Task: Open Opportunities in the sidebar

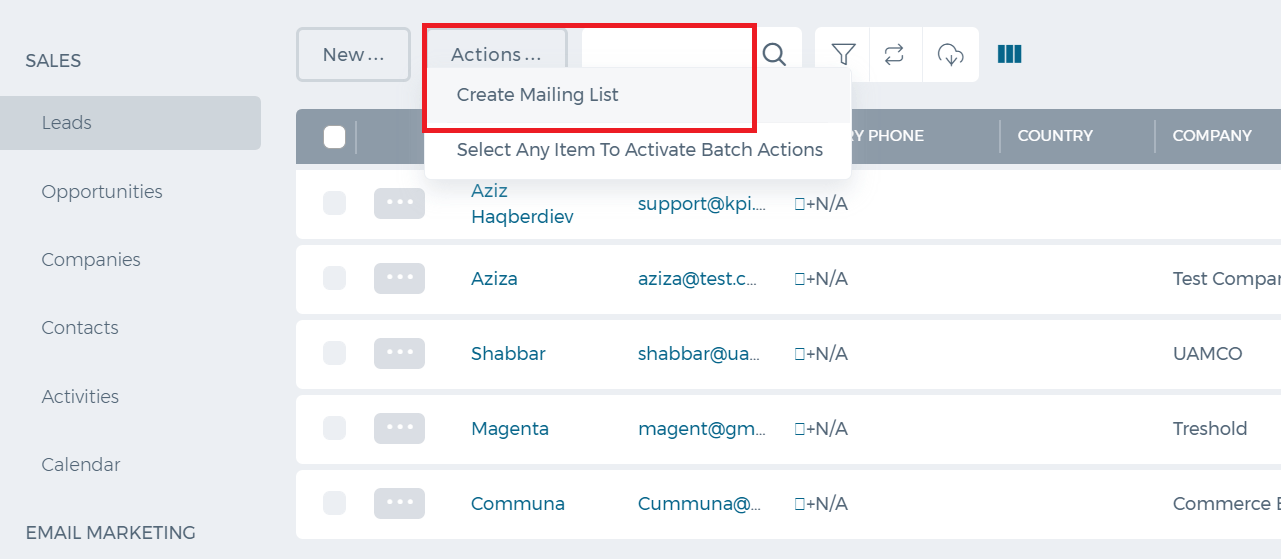Action: click(x=102, y=191)
